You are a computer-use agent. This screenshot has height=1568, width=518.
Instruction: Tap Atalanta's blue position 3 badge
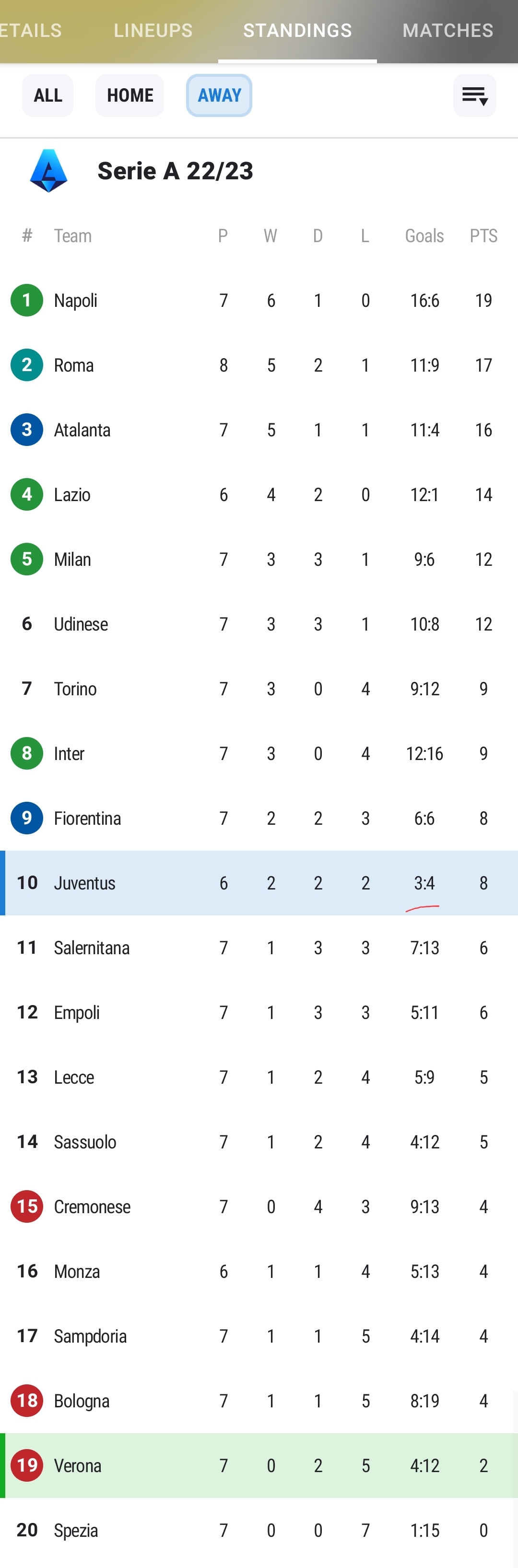[x=27, y=430]
